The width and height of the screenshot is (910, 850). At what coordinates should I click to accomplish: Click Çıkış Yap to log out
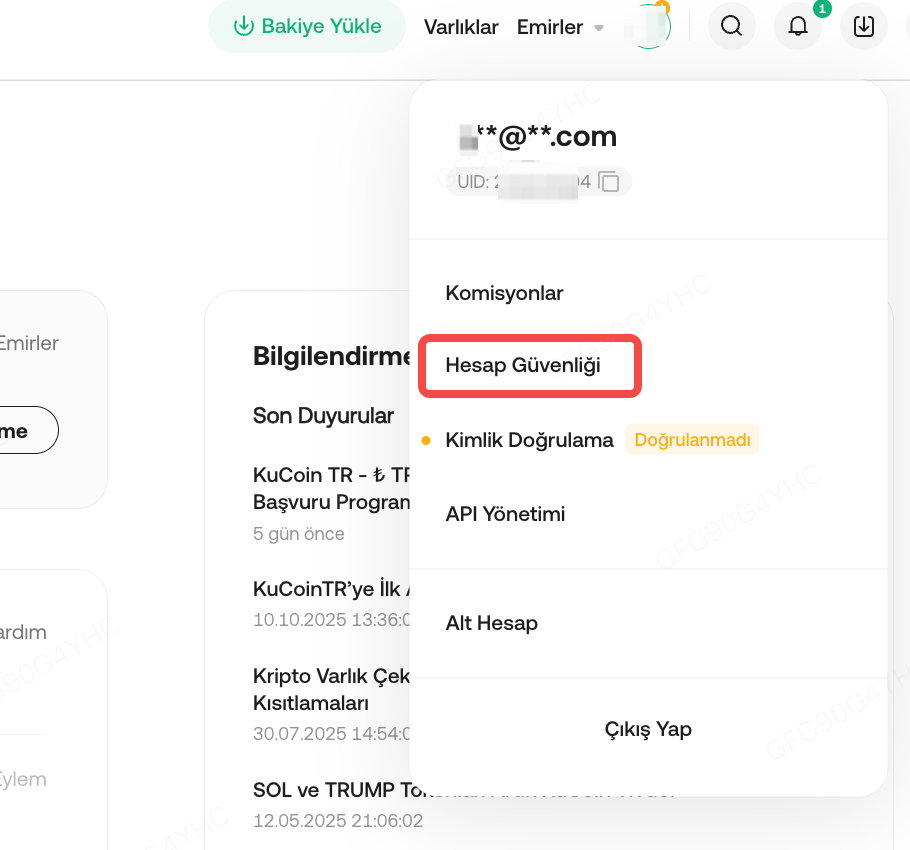point(648,729)
